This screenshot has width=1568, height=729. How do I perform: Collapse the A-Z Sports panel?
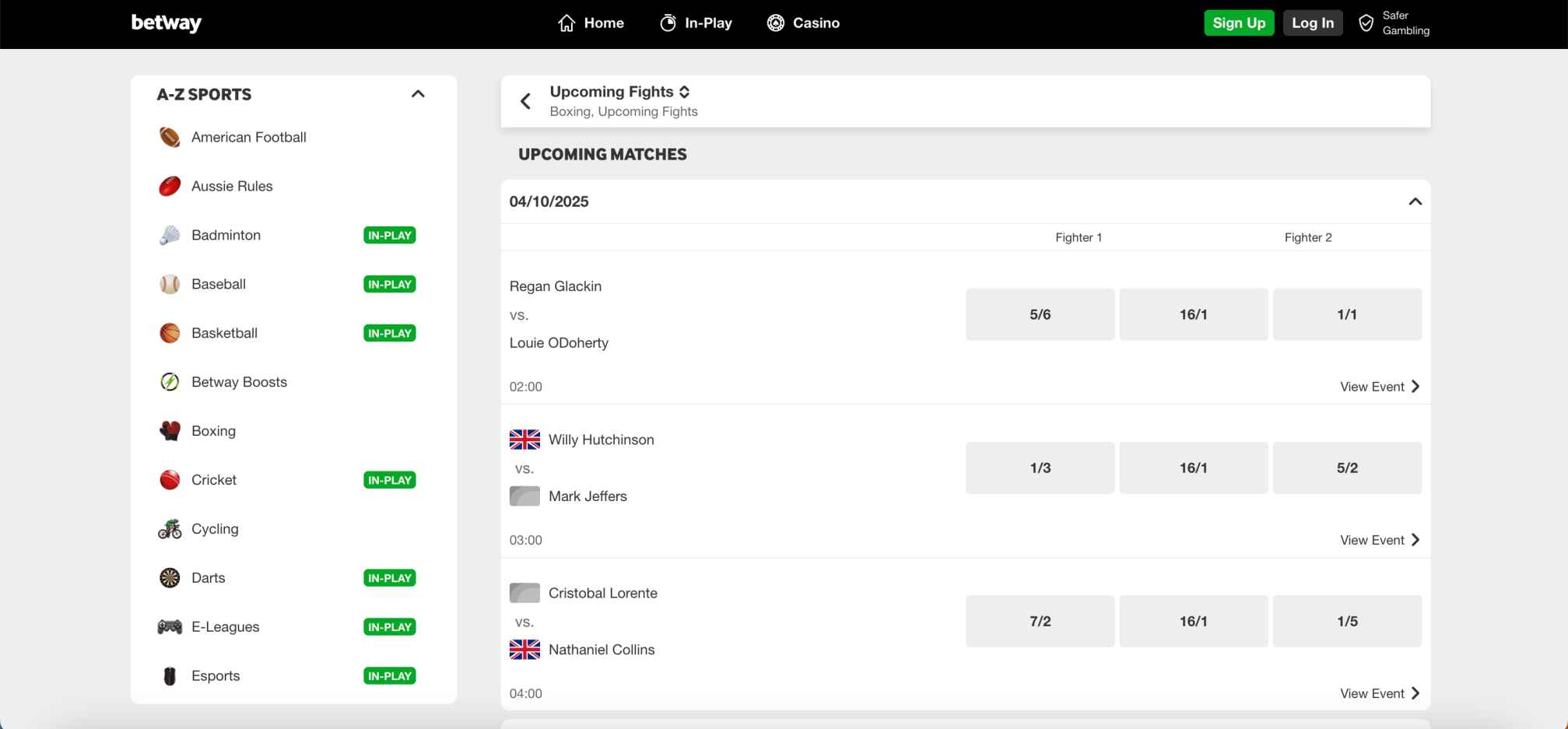coord(418,94)
